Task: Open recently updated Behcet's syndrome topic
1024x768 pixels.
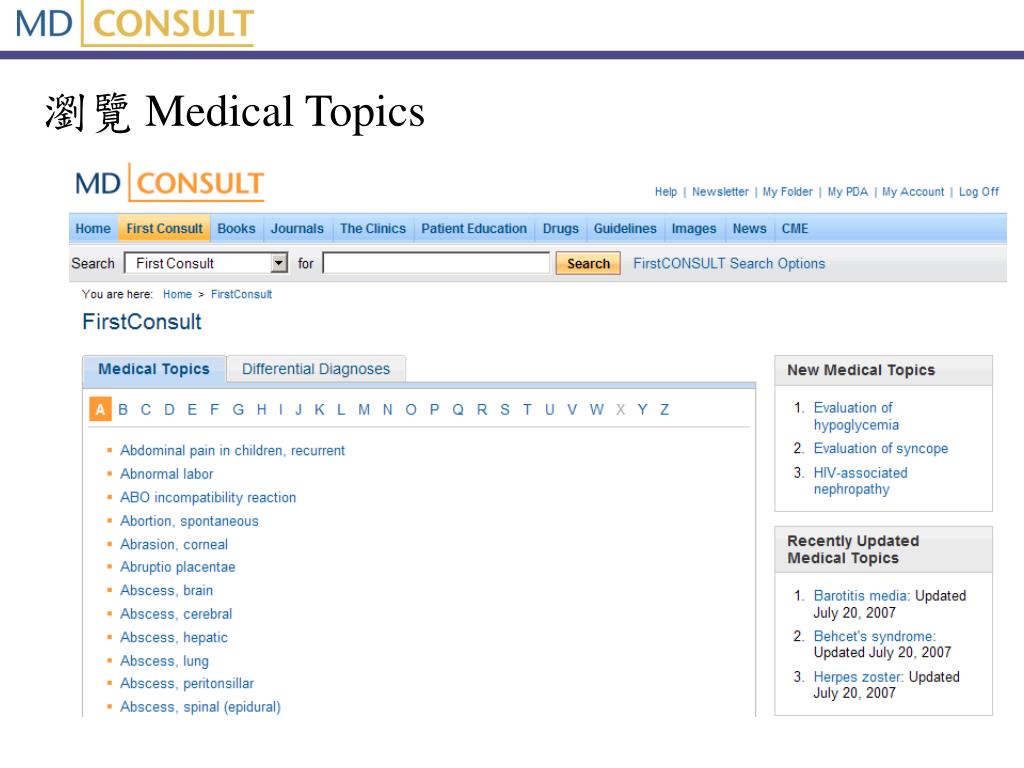Action: (x=874, y=636)
